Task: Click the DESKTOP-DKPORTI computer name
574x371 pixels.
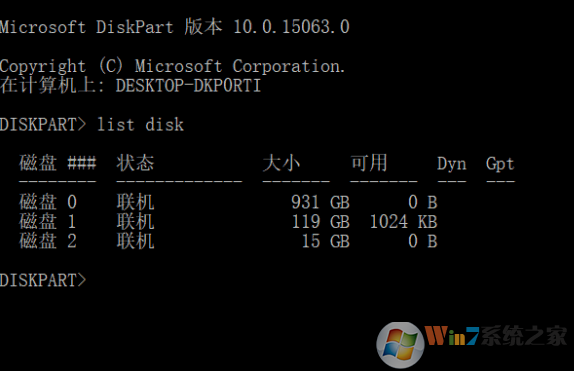Action: click(x=188, y=86)
